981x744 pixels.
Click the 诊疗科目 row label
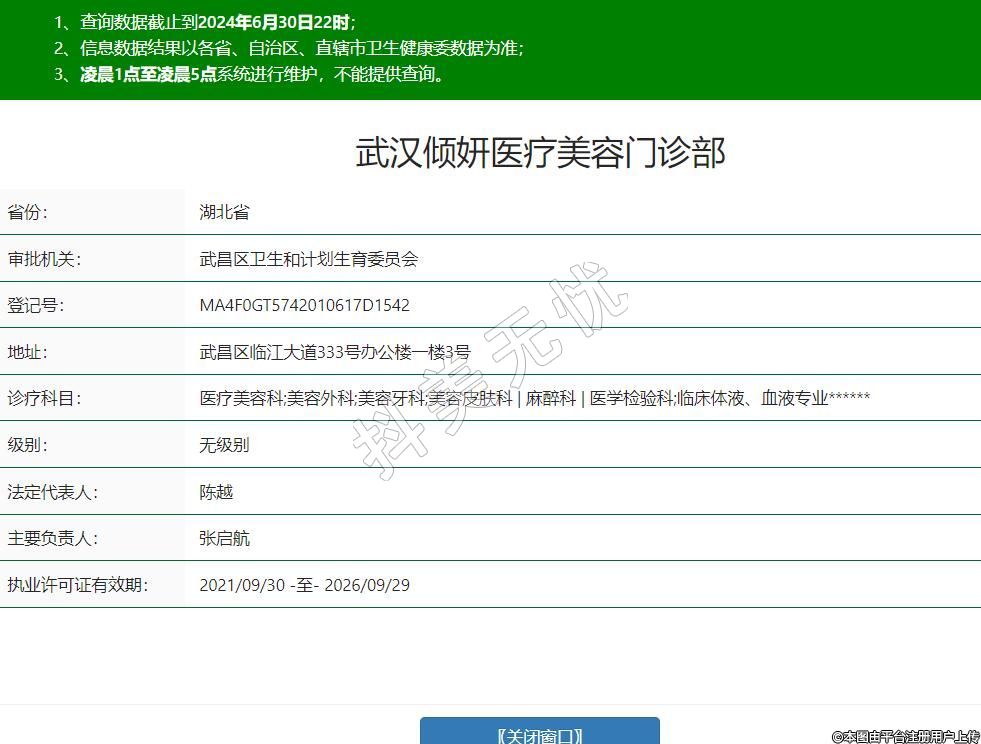[43, 398]
